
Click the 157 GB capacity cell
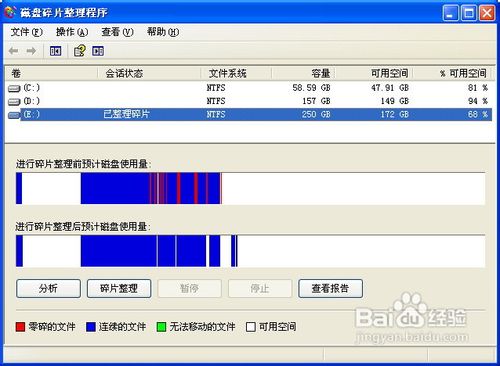coord(316,101)
